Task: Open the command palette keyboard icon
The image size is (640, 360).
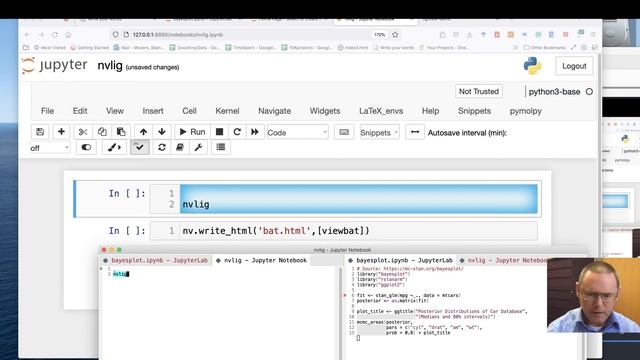Action: click(344, 132)
